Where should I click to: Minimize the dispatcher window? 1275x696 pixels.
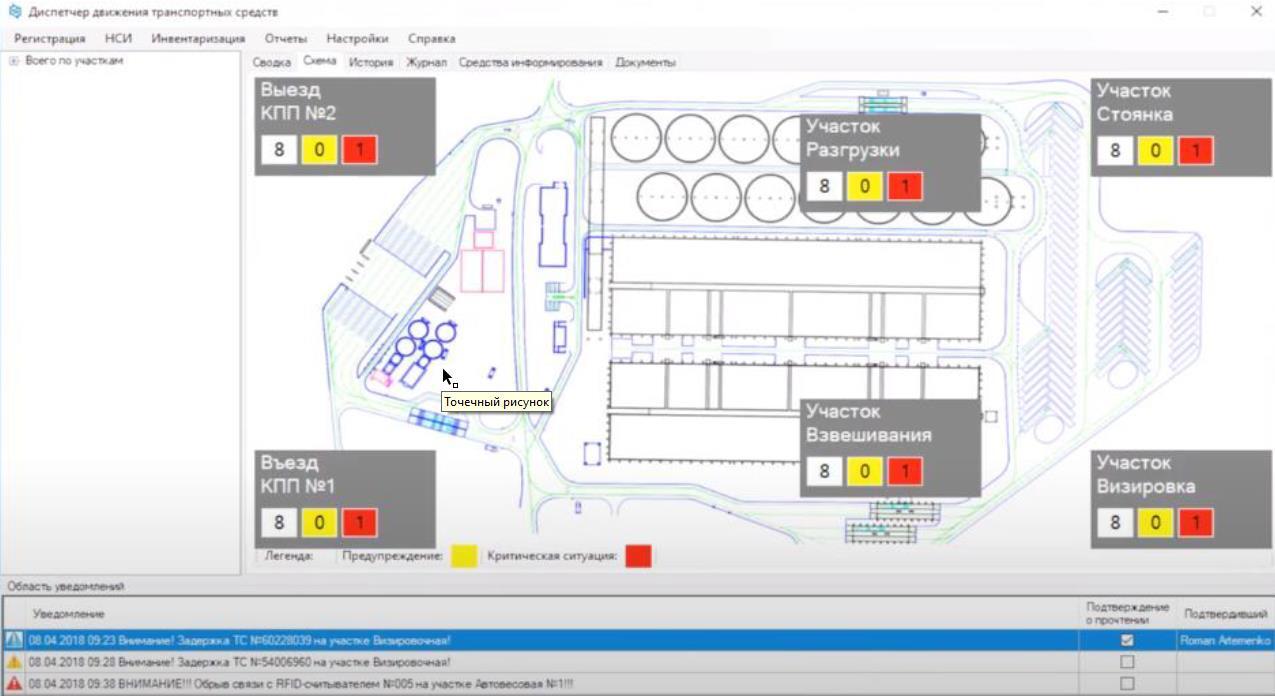pos(1163,12)
